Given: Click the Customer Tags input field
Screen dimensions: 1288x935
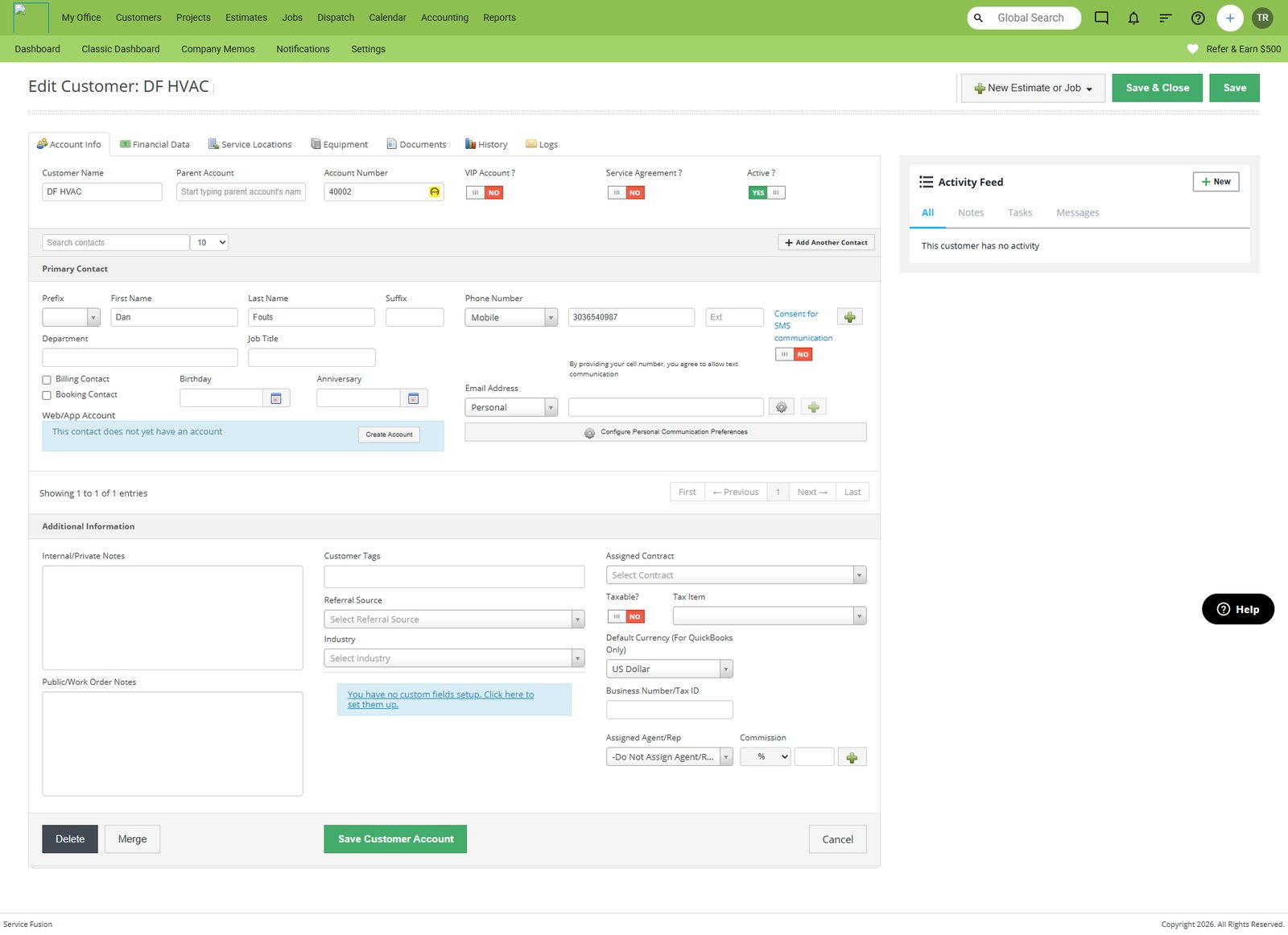Looking at the screenshot, I should pyautogui.click(x=454, y=576).
